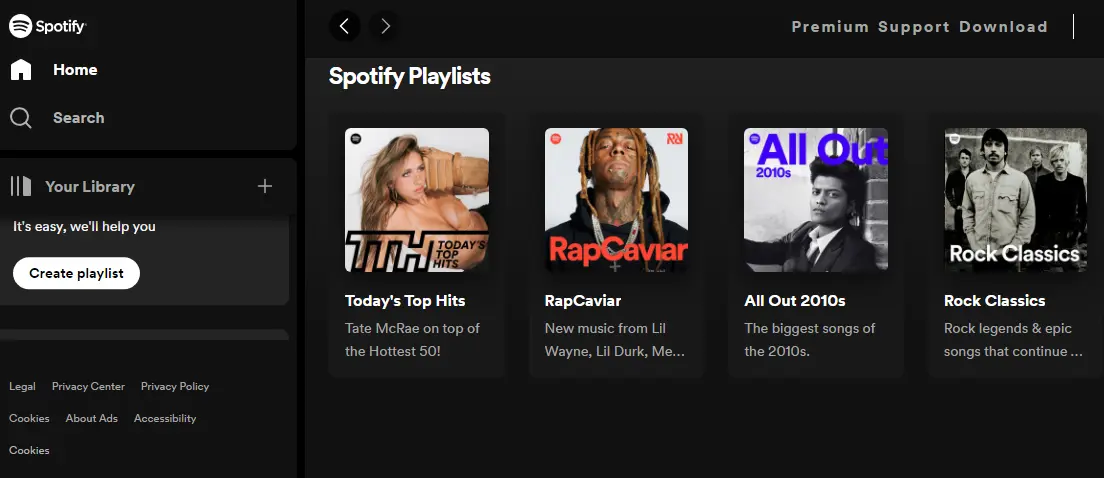Click the Your Library stack icon
The image size is (1104, 478).
point(21,187)
